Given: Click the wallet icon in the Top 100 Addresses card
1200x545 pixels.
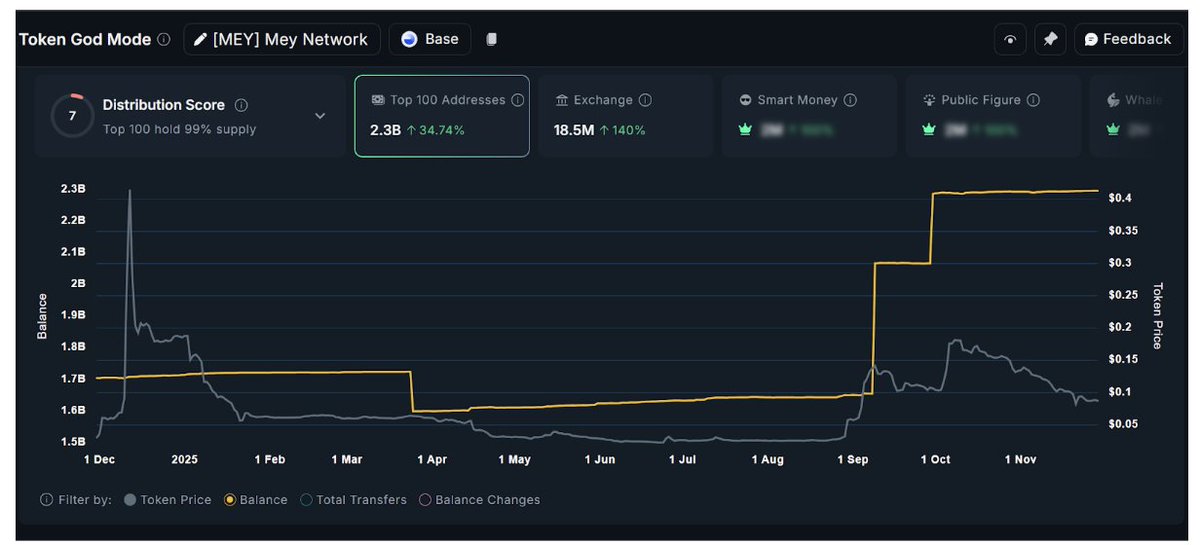Looking at the screenshot, I should click(x=377, y=100).
